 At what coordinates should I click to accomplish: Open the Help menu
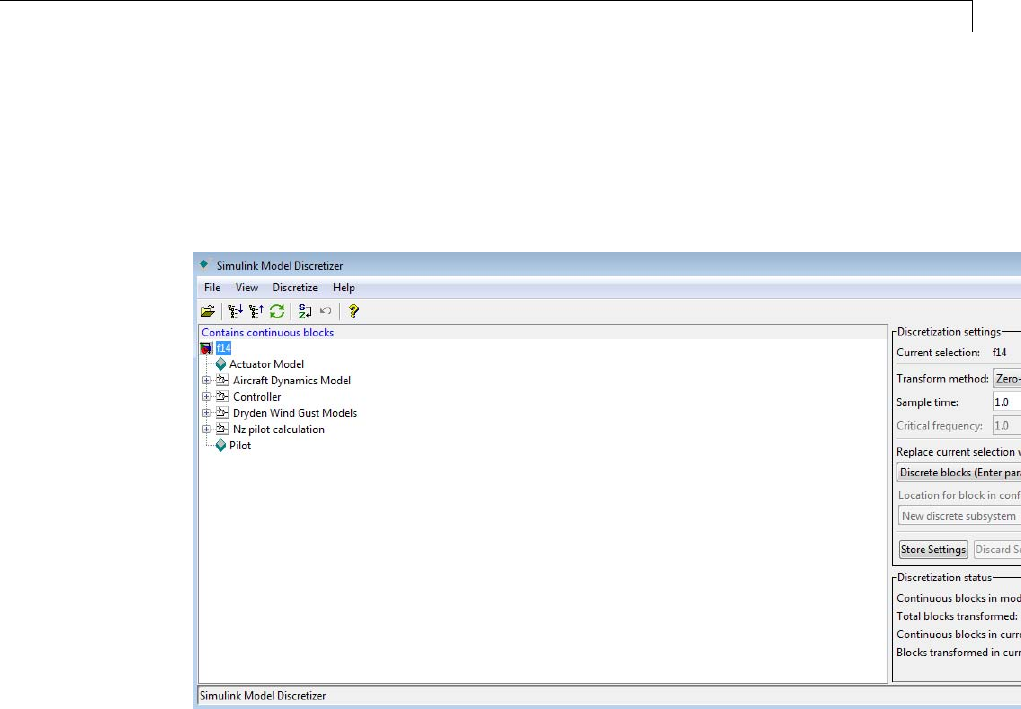tap(344, 287)
